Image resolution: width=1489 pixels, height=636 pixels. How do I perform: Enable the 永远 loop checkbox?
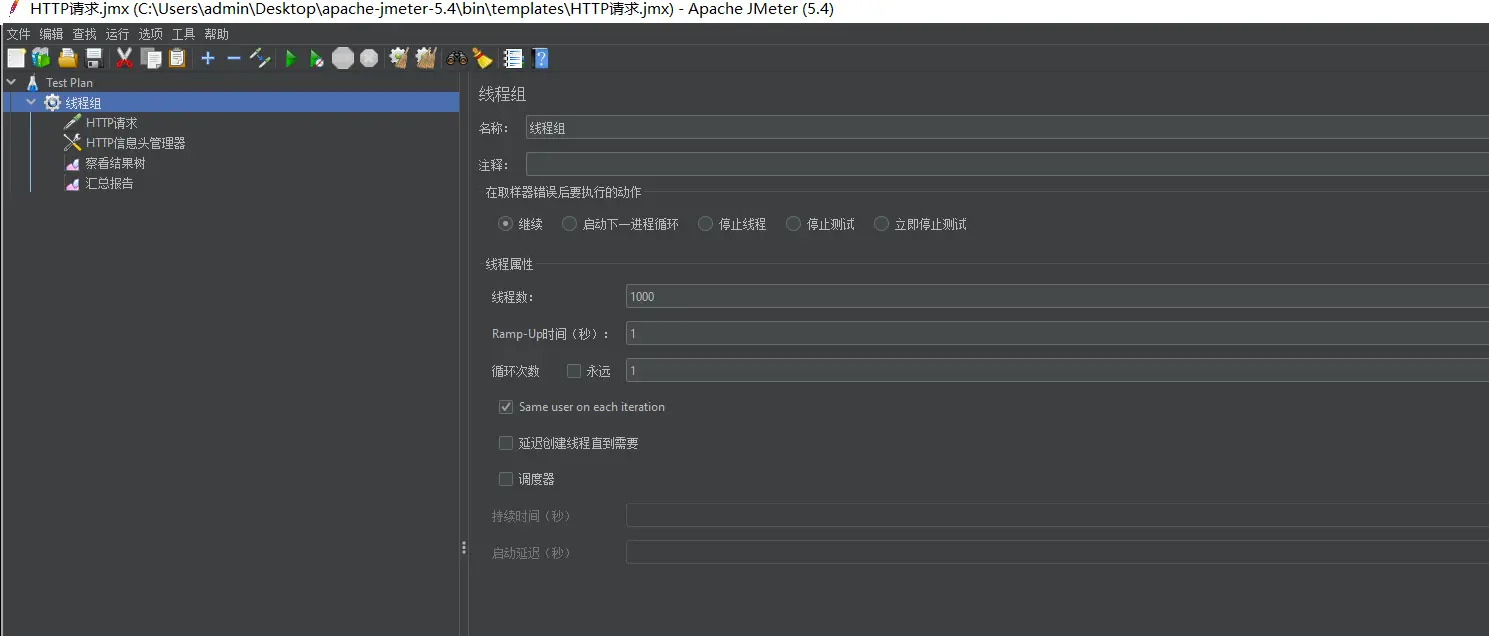pos(574,371)
